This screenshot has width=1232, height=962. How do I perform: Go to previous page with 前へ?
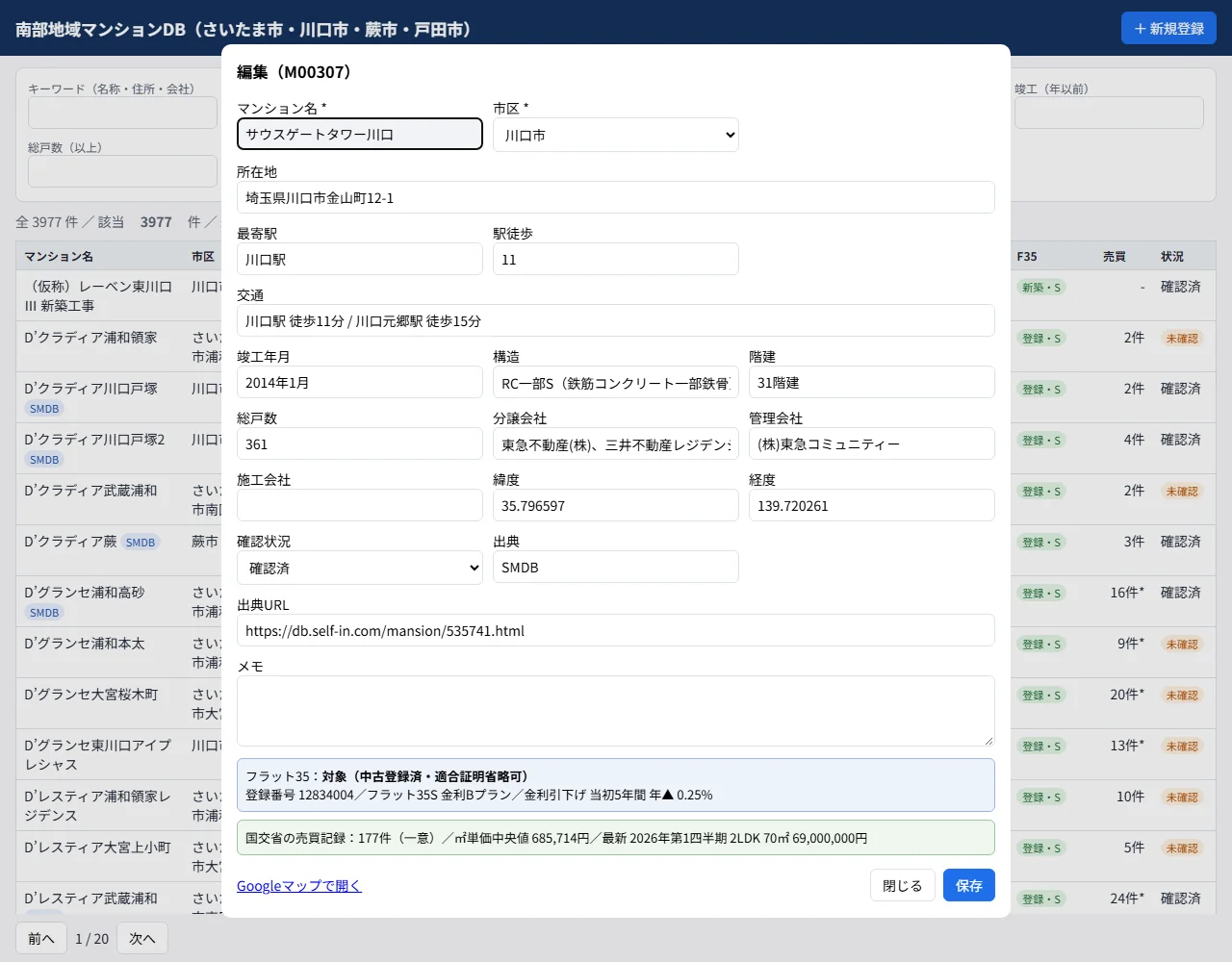[41, 938]
